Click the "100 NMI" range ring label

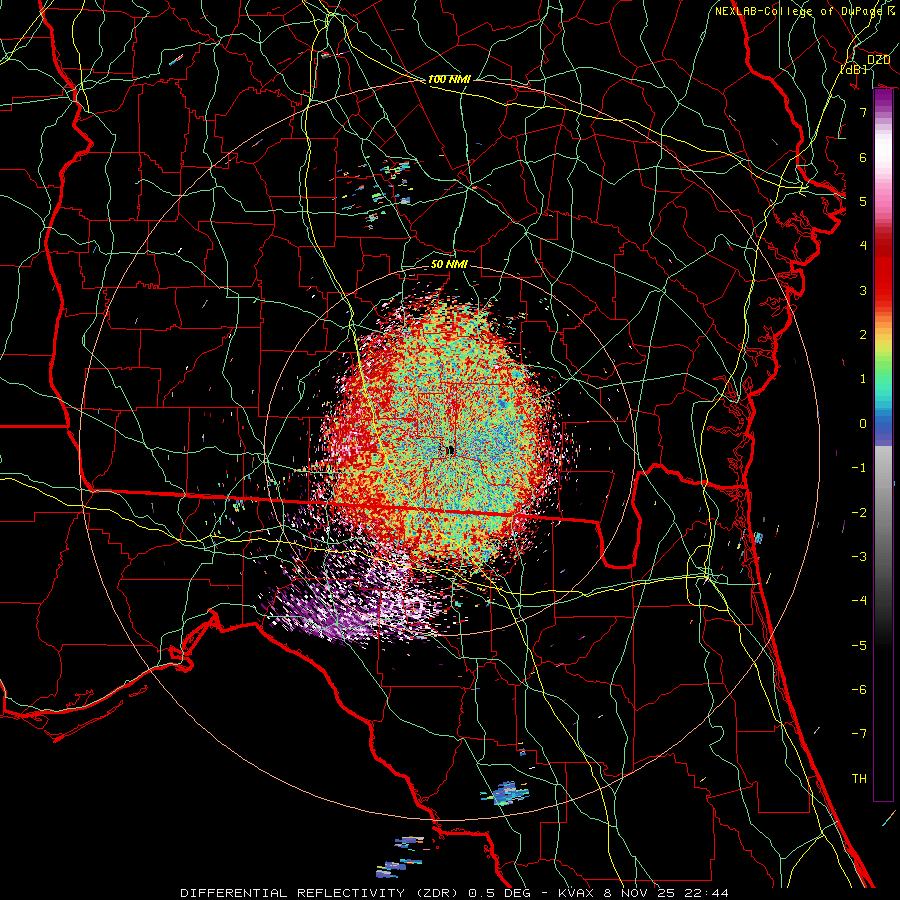(449, 79)
